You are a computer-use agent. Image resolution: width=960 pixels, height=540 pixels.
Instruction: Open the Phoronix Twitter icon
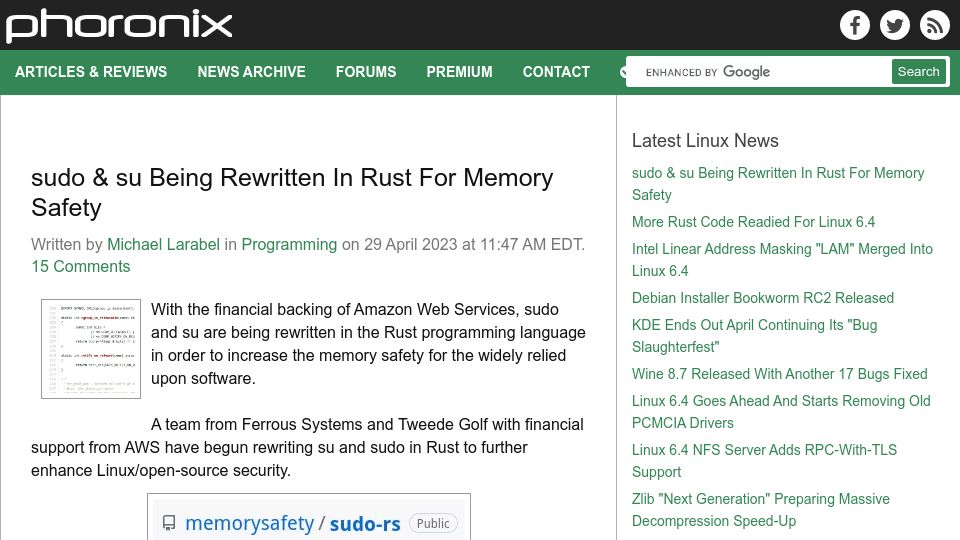tap(894, 25)
